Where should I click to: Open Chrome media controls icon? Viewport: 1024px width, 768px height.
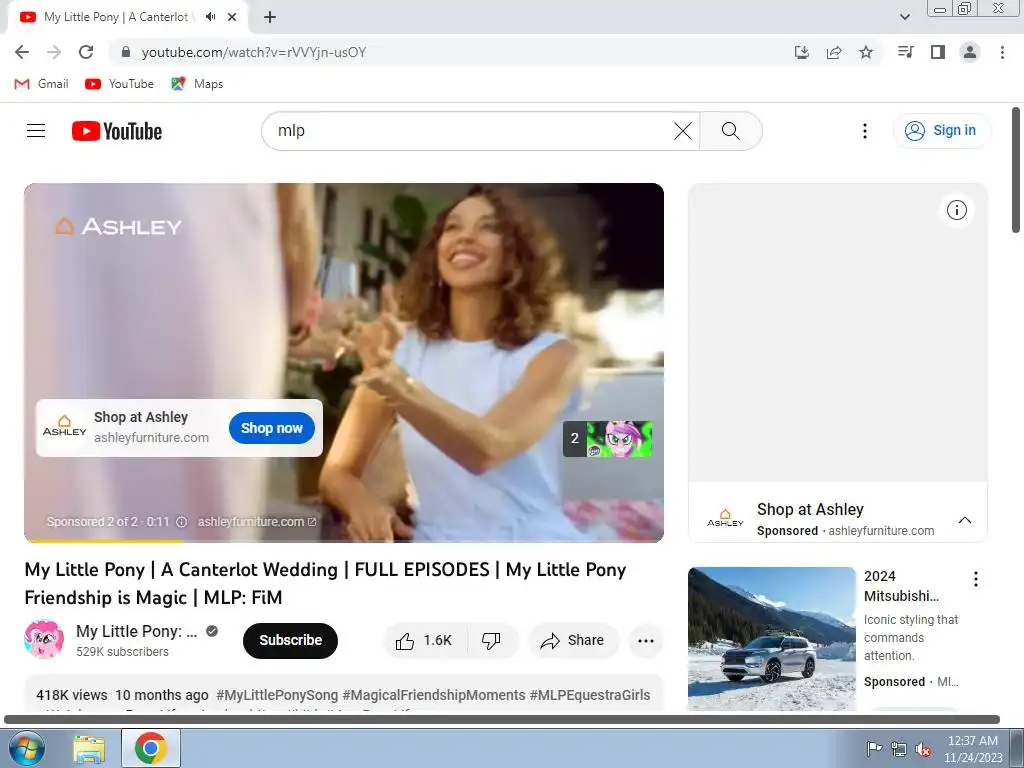tap(905, 52)
